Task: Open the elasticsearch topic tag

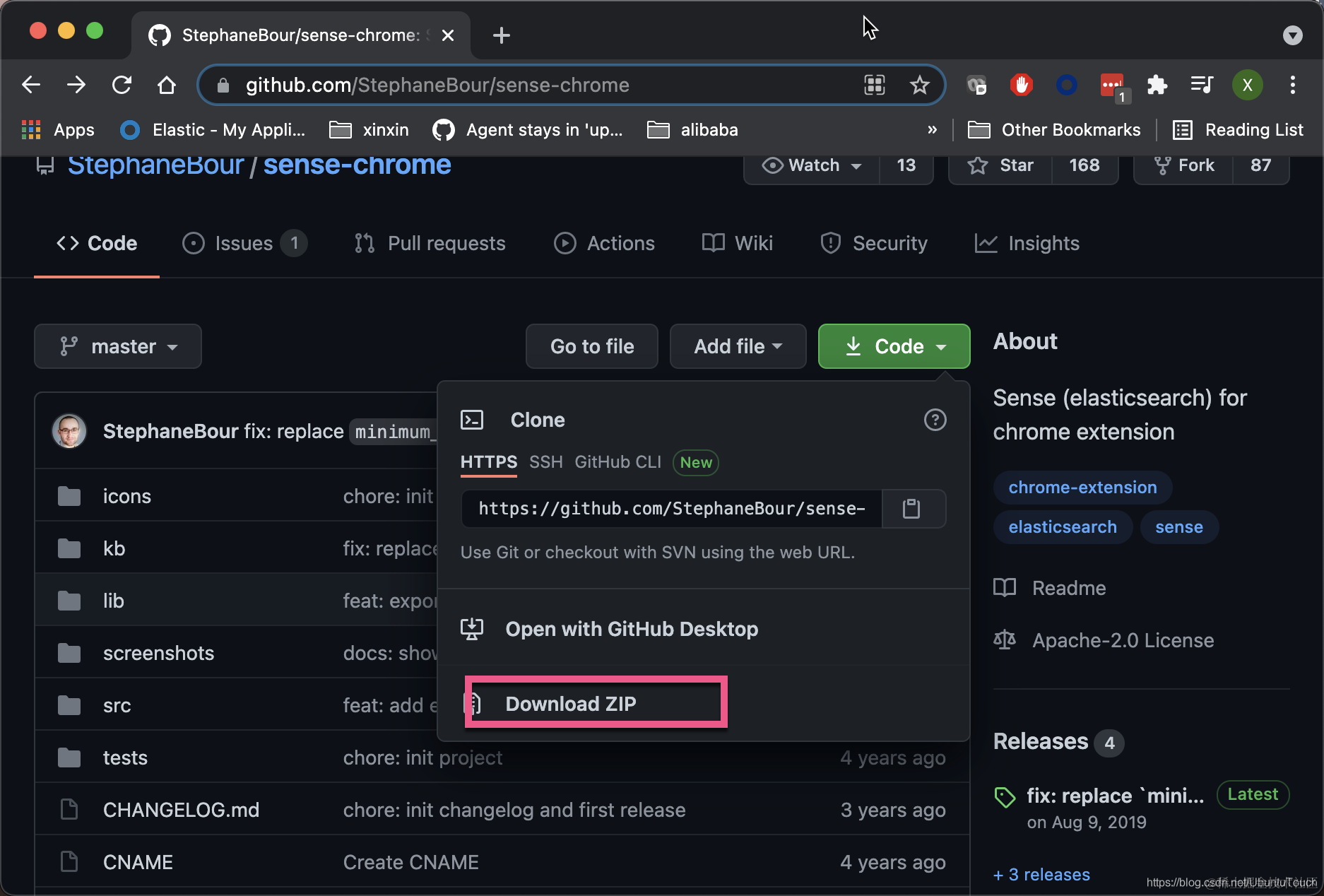Action: (1063, 527)
